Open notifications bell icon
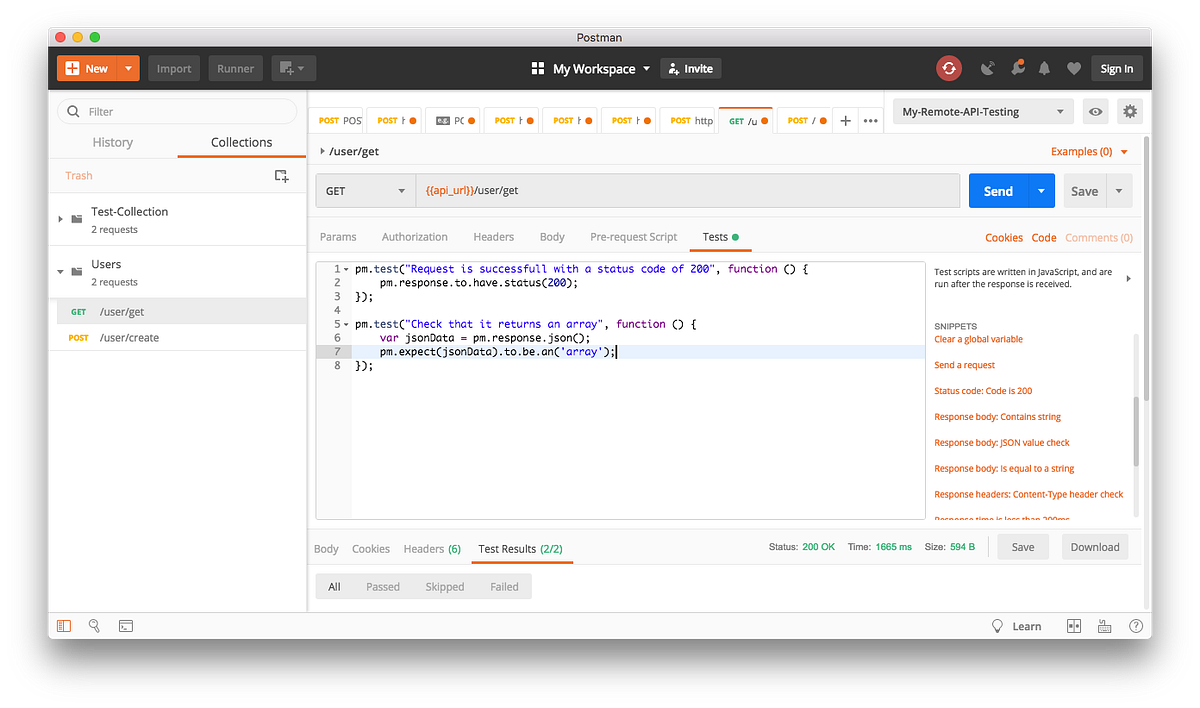 tap(1044, 68)
